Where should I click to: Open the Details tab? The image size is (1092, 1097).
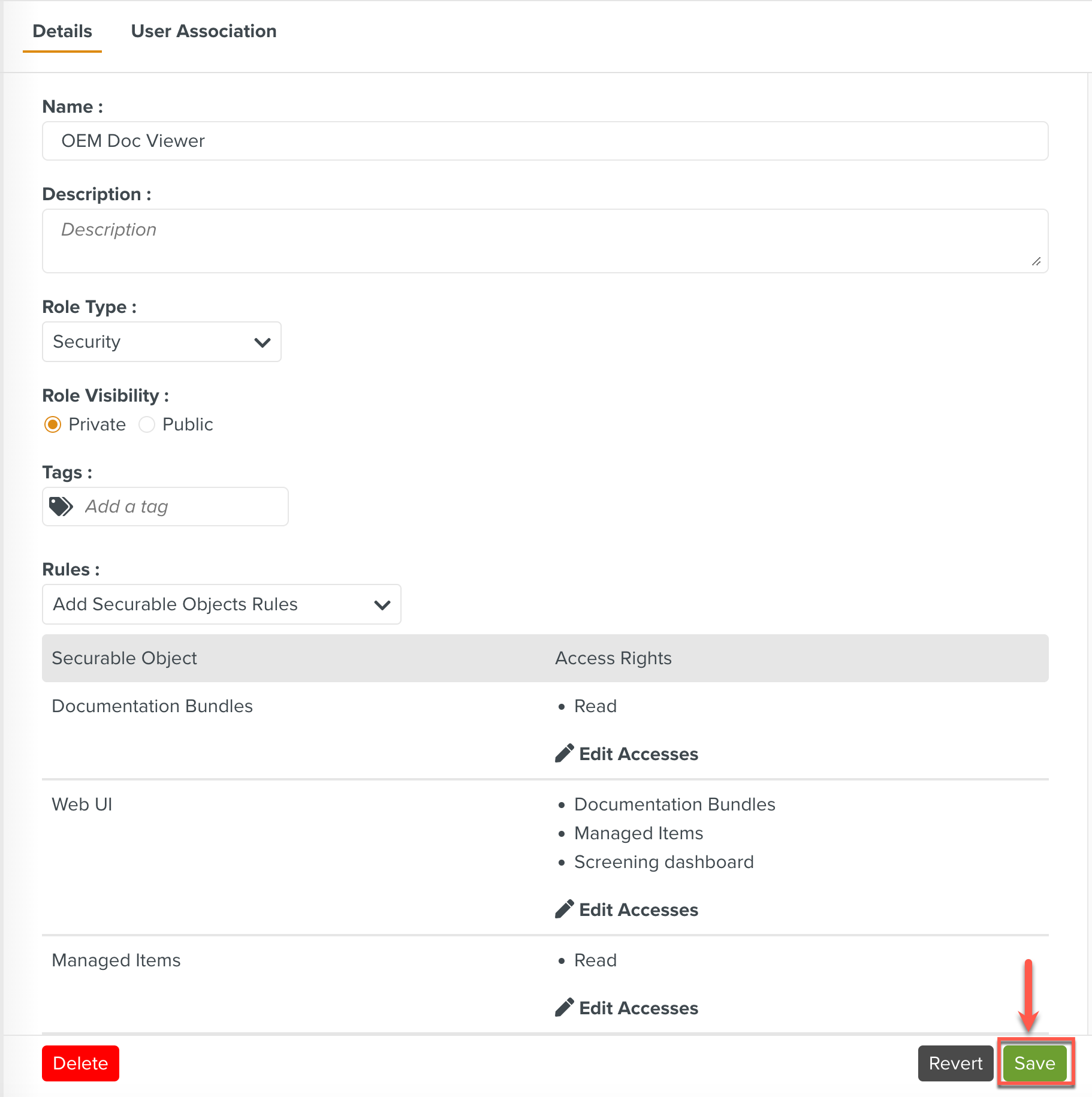tap(62, 31)
